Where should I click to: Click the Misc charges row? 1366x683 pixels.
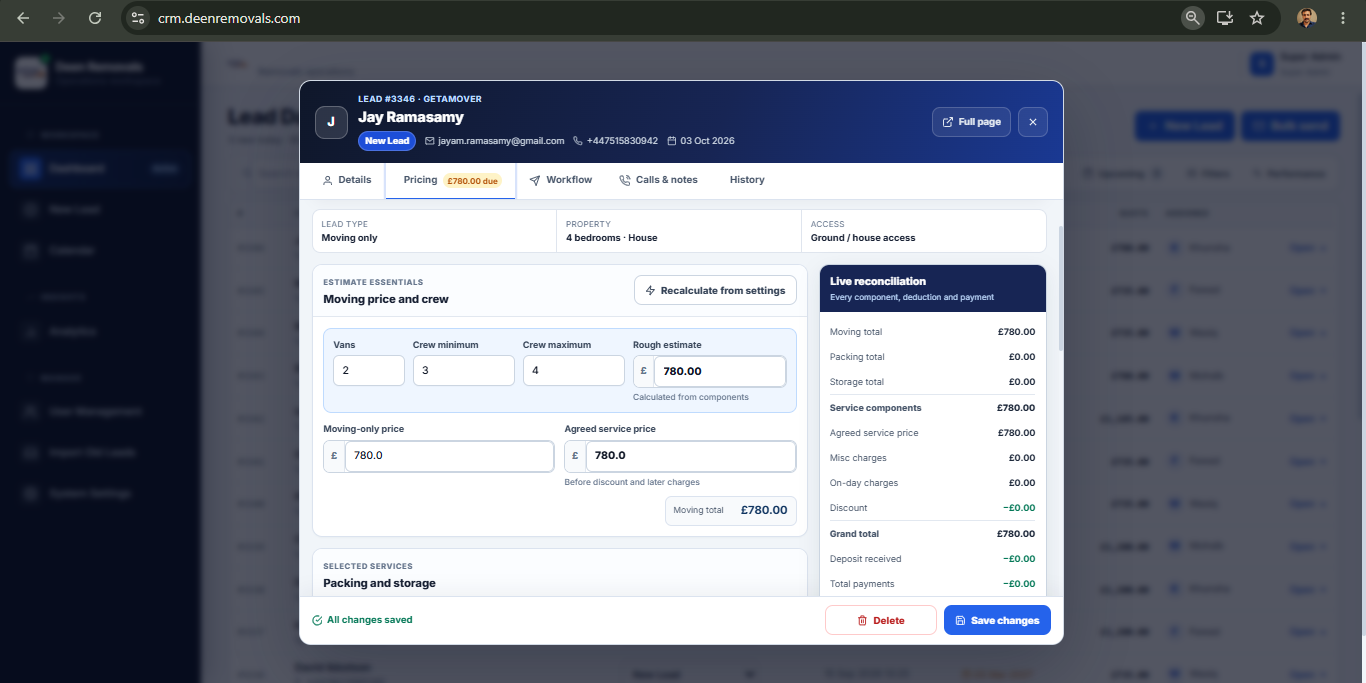coord(933,458)
